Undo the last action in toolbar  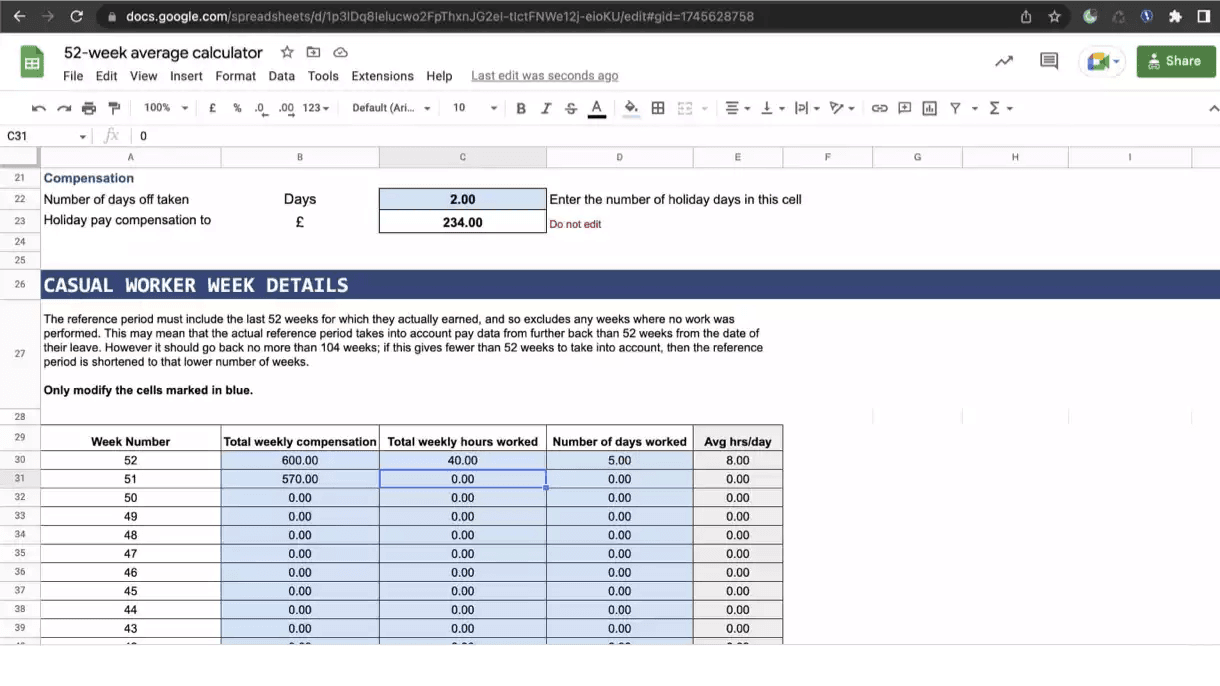pos(39,108)
